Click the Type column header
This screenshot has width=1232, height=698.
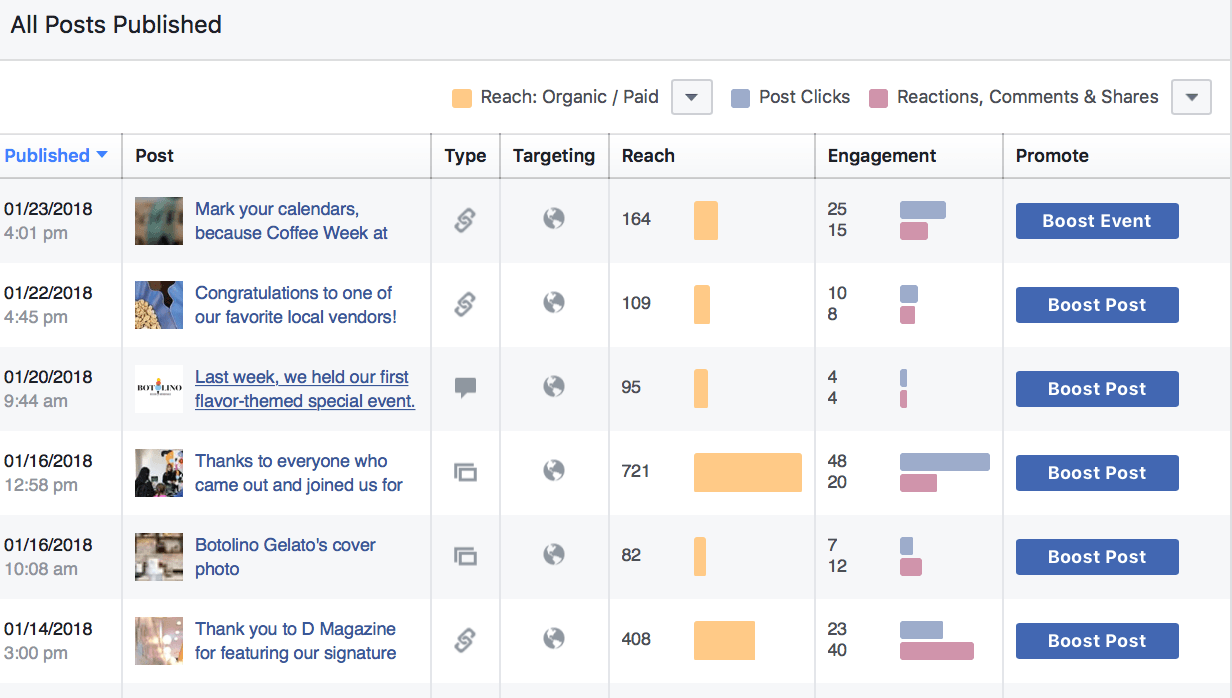point(464,156)
